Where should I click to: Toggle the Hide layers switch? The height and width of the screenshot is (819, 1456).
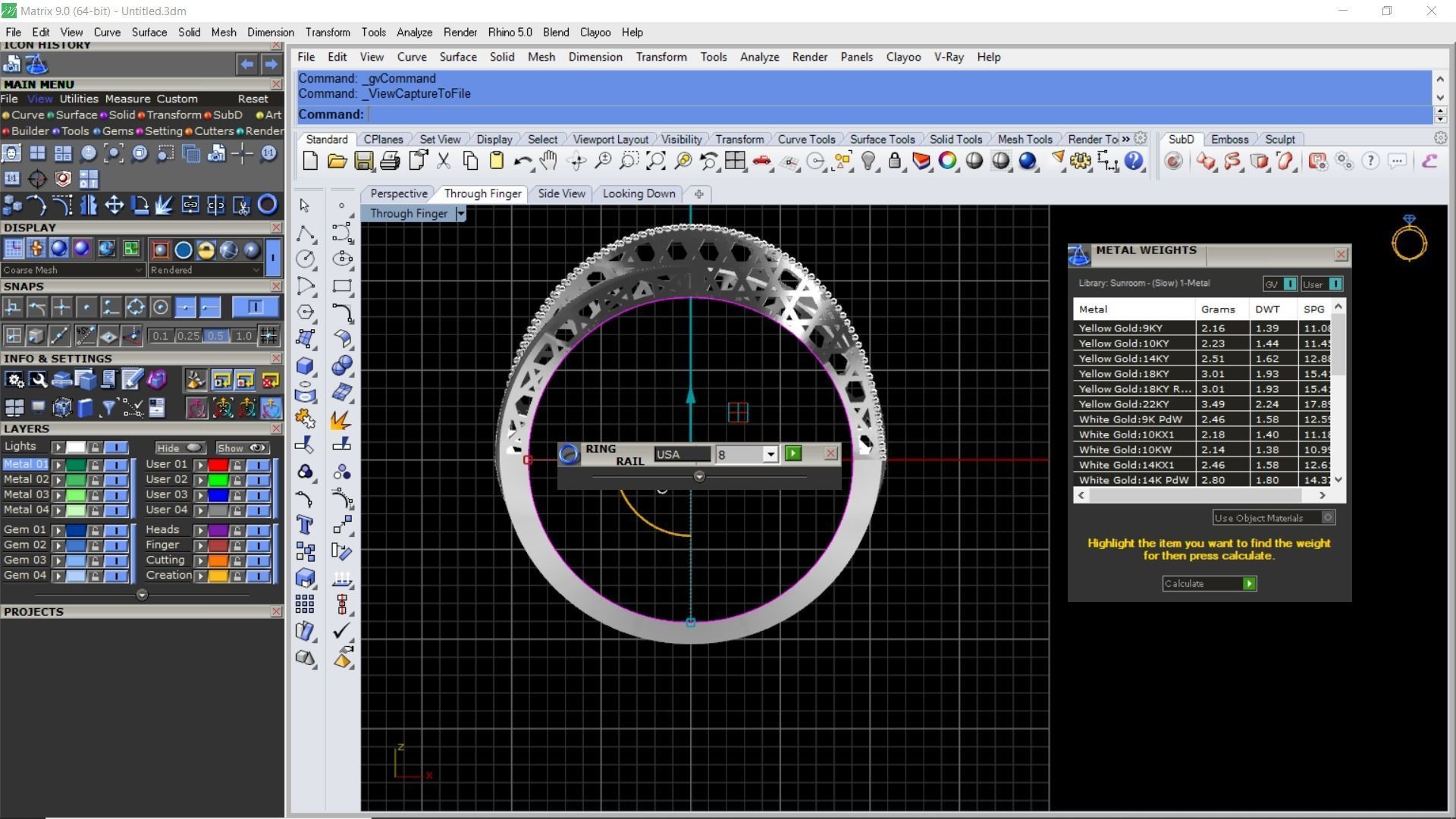(179, 447)
